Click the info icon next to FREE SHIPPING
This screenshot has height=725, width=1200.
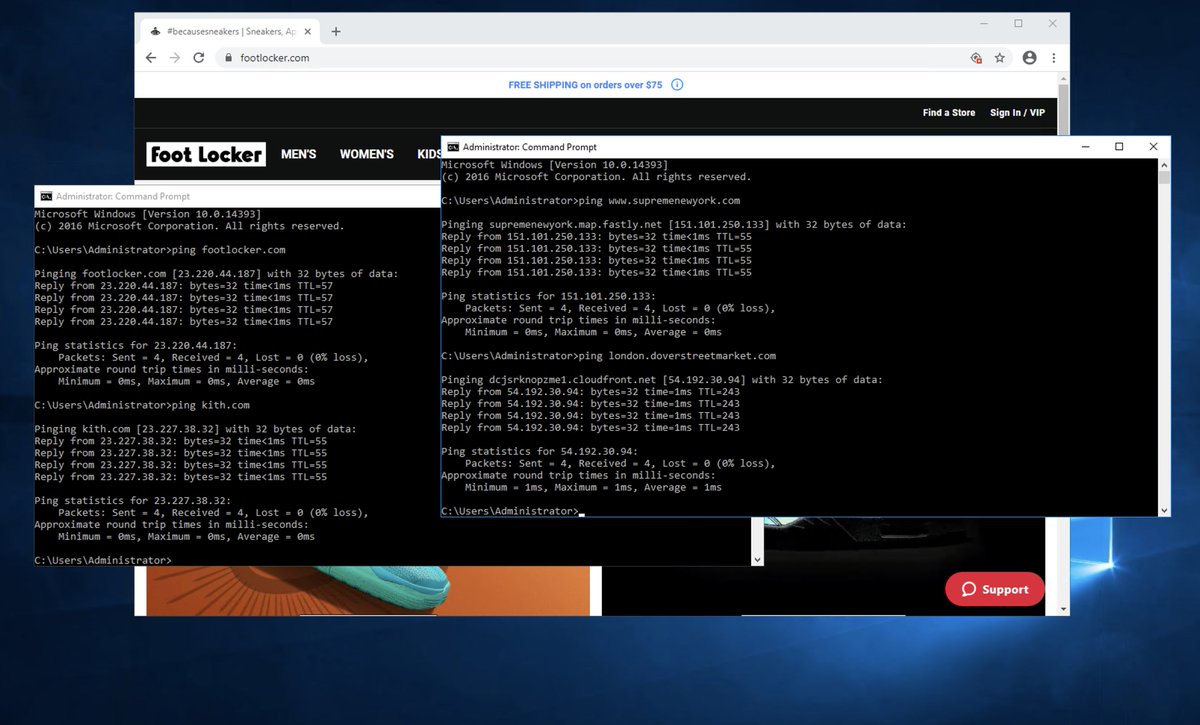[677, 85]
